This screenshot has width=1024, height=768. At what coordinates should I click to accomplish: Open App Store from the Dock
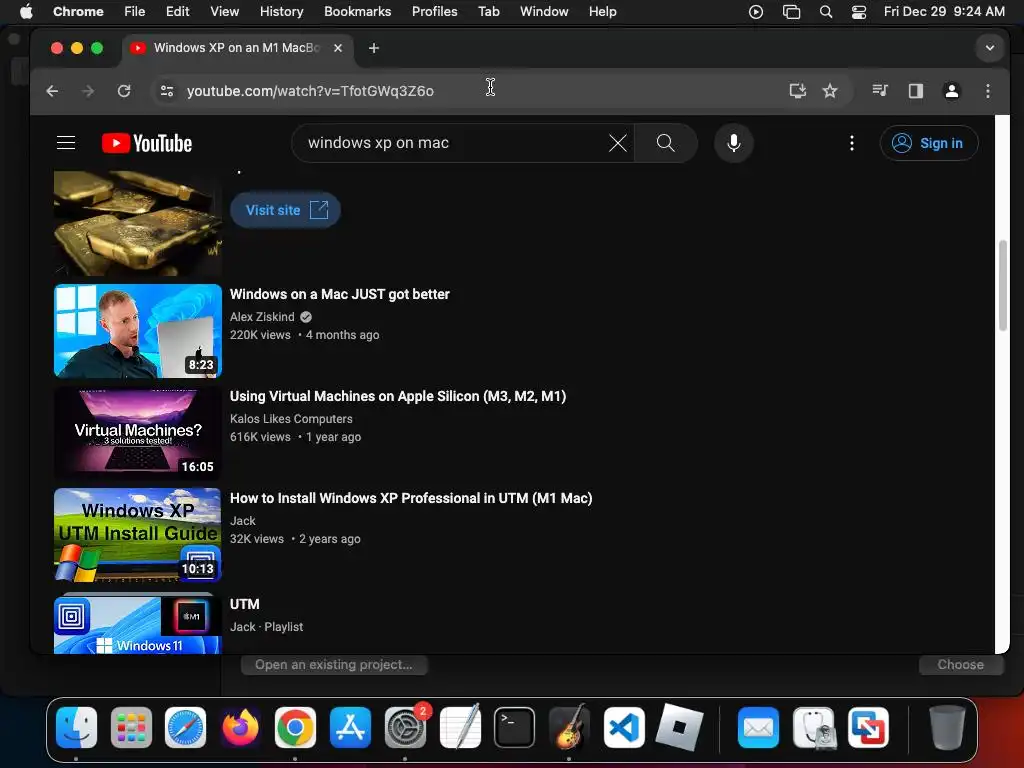pyautogui.click(x=350, y=727)
